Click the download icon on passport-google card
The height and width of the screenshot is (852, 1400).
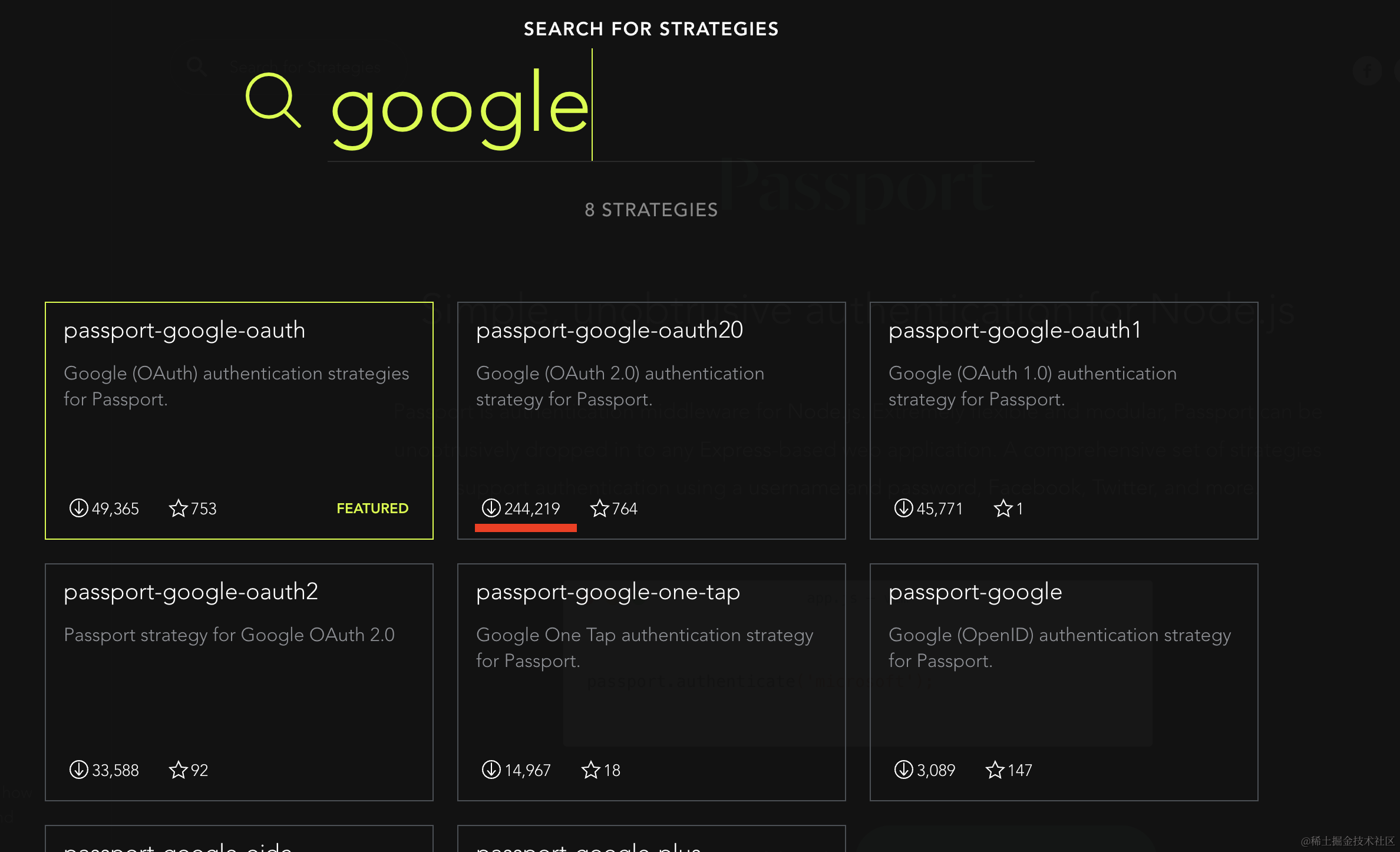tap(903, 770)
